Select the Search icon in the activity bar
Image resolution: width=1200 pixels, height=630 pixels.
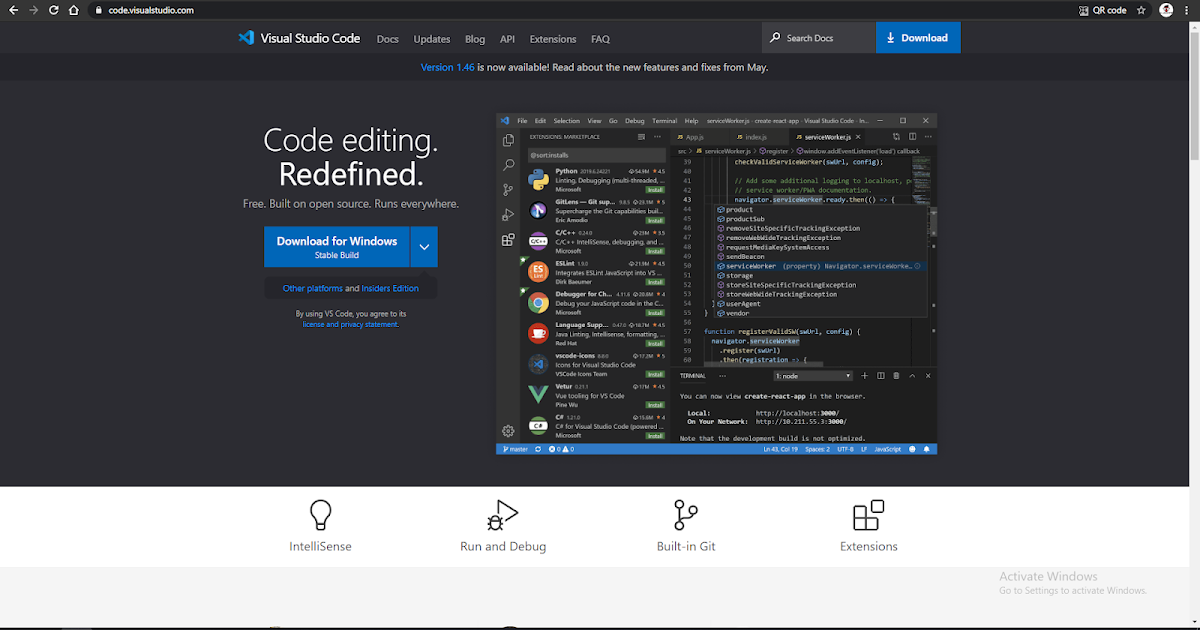(507, 165)
